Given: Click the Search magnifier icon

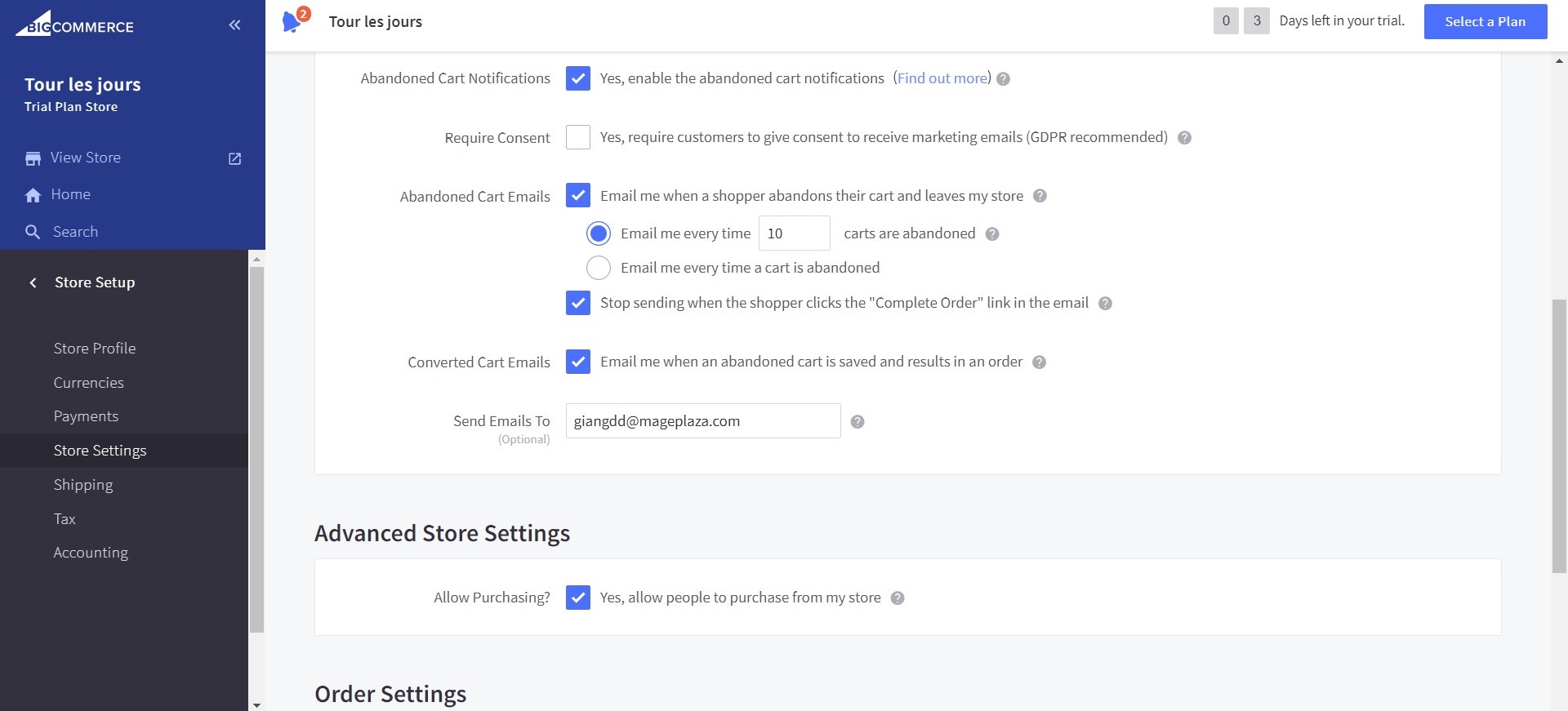Looking at the screenshot, I should (33, 232).
